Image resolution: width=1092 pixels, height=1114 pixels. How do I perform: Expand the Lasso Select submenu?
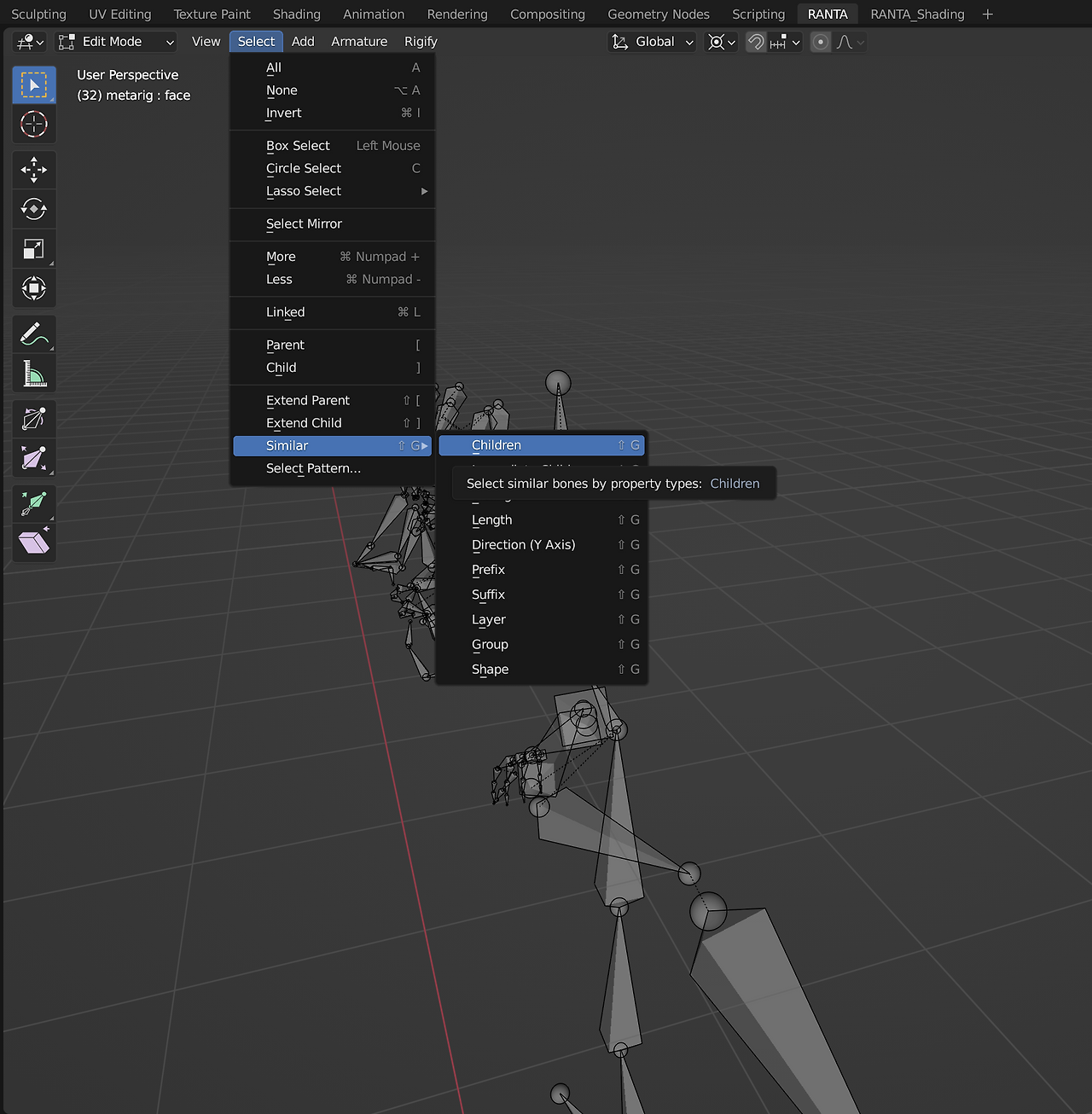pos(332,191)
